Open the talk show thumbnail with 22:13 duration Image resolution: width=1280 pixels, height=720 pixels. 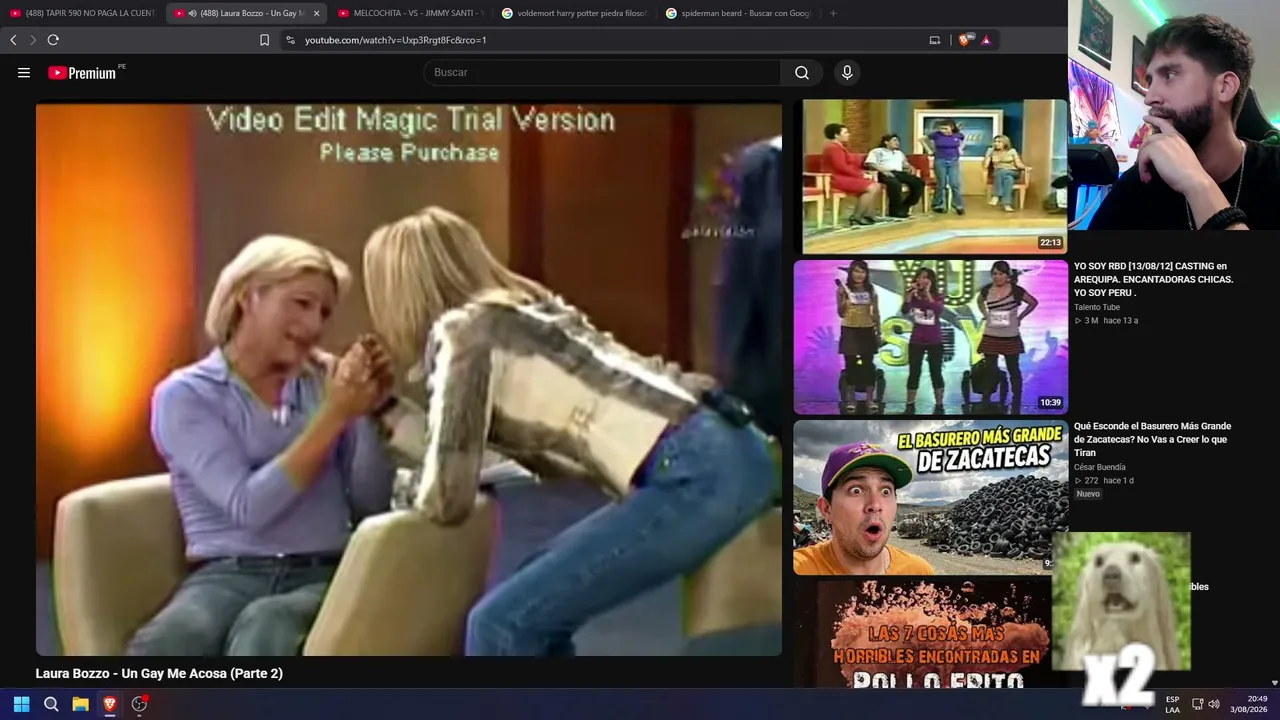(x=930, y=176)
